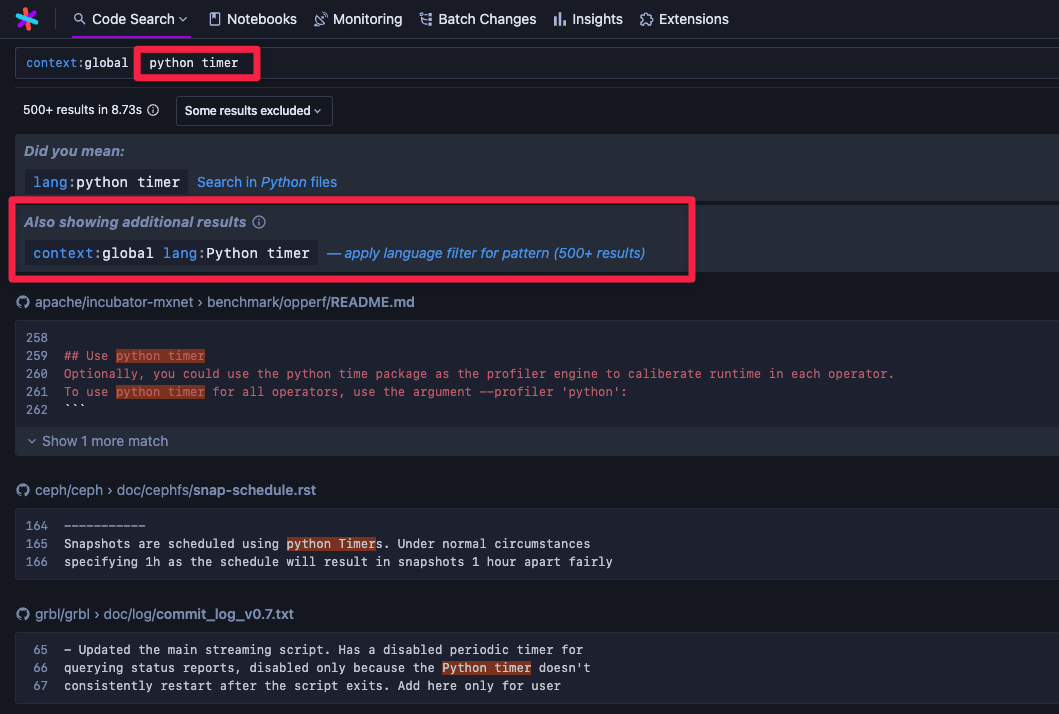
Task: Click context:global lang:Python timer query
Action: [x=171, y=253]
